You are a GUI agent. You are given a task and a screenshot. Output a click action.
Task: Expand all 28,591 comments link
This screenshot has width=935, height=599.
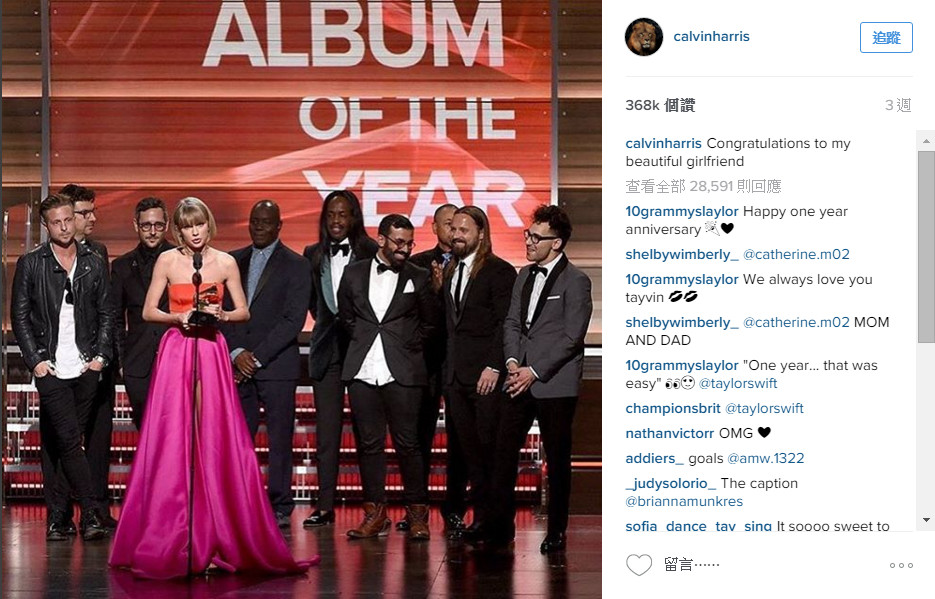pyautogui.click(x=703, y=187)
